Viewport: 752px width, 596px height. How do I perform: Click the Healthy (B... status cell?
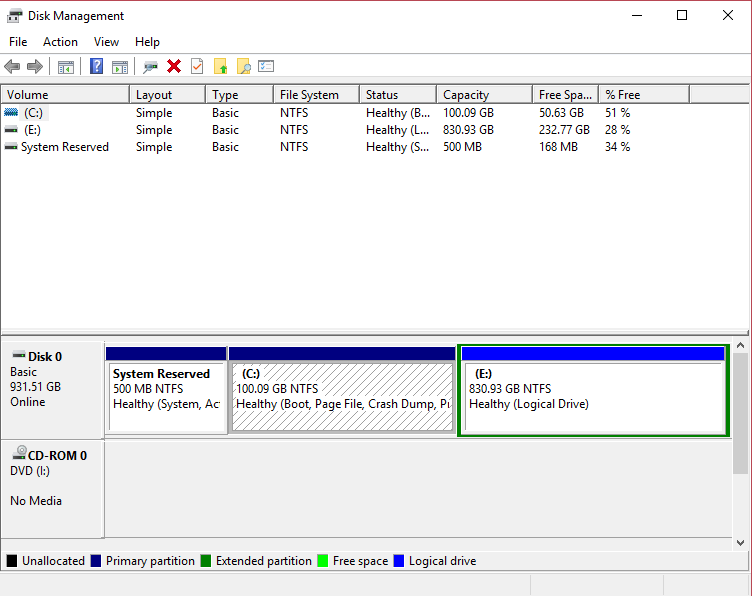tap(398, 113)
